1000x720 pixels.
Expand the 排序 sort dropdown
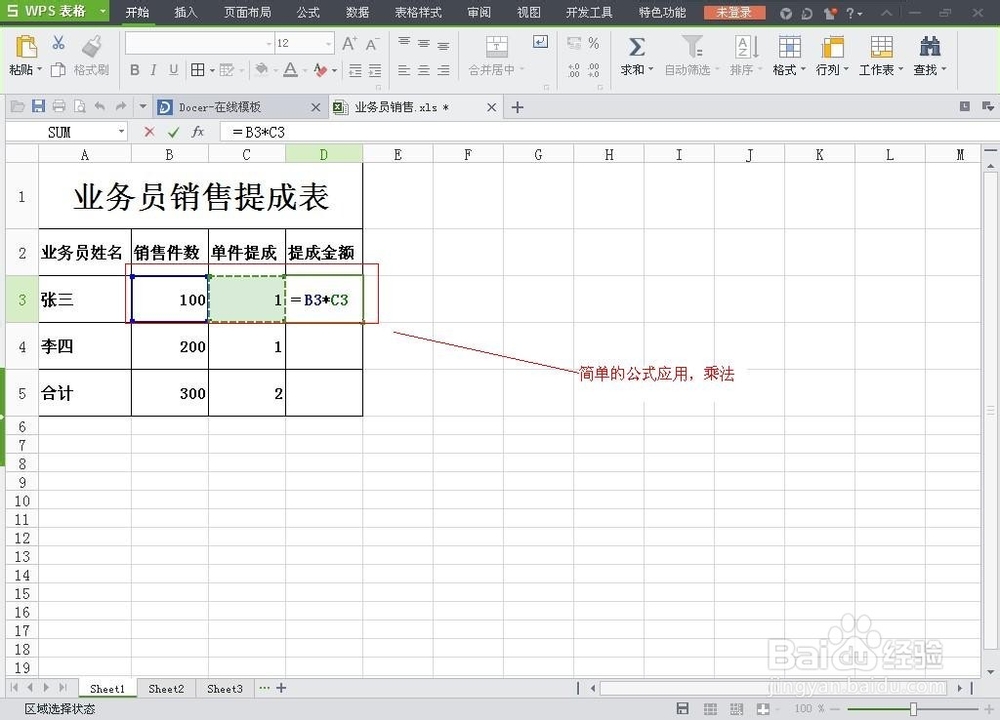759,70
